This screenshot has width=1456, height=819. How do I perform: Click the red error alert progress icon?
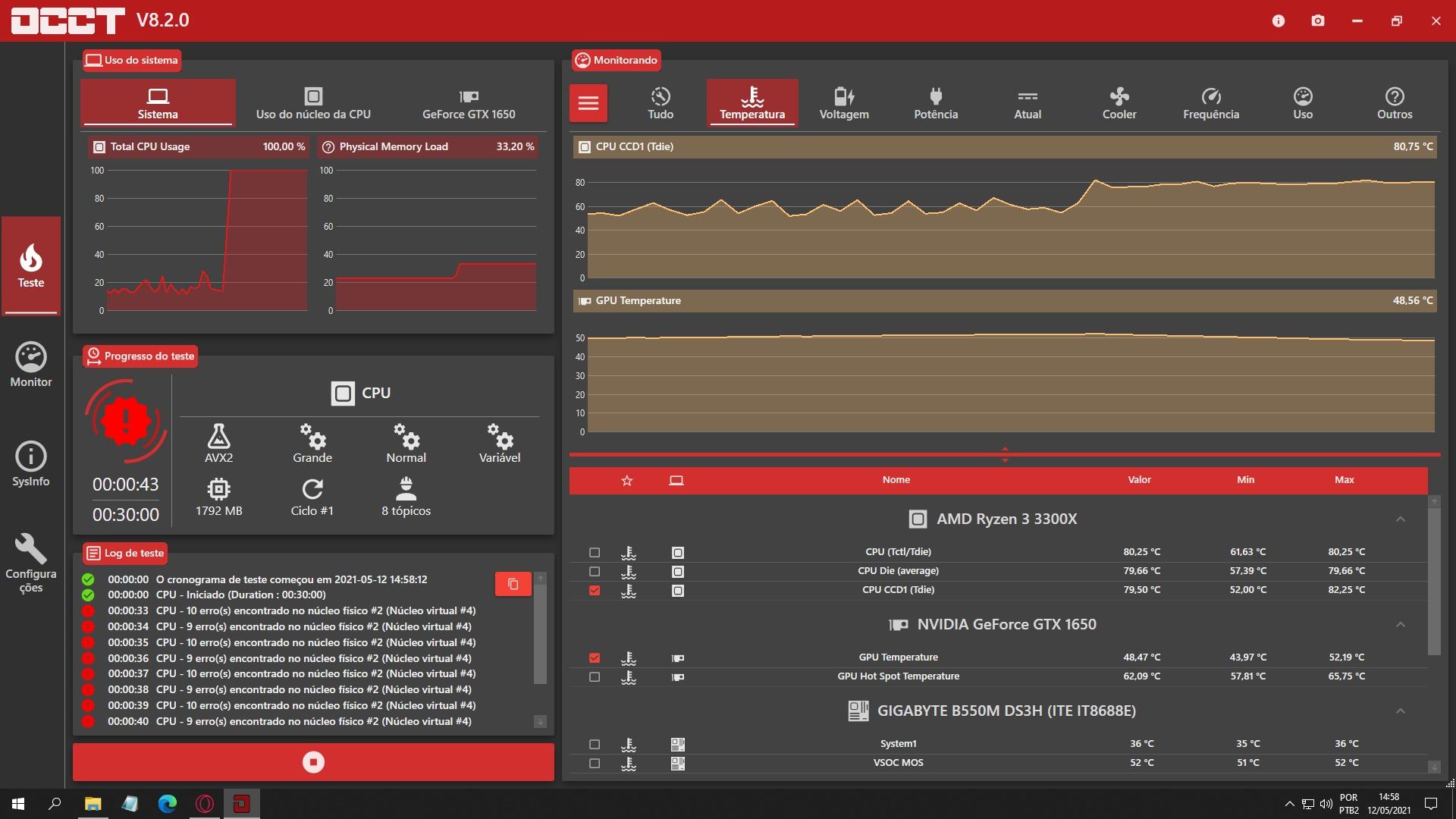(126, 421)
